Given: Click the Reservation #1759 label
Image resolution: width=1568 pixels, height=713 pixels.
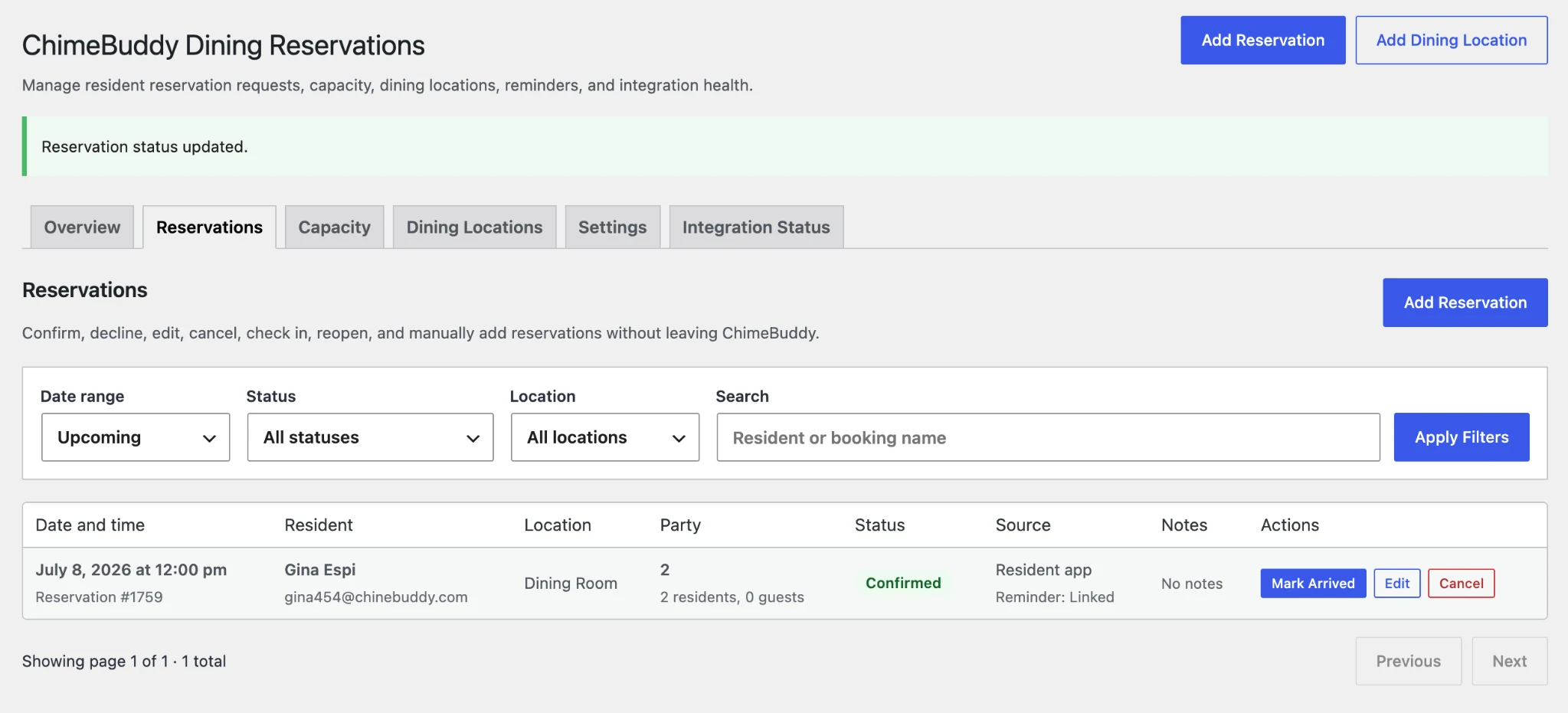Looking at the screenshot, I should [x=99, y=597].
